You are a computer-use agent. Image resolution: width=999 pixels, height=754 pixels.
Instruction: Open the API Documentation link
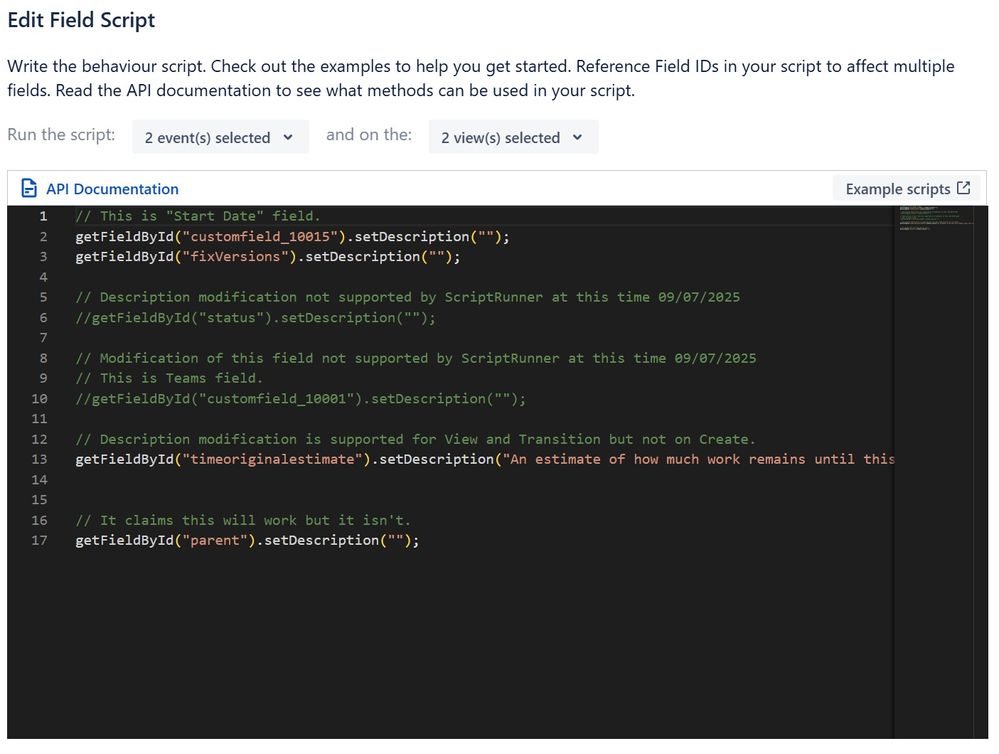(x=112, y=189)
